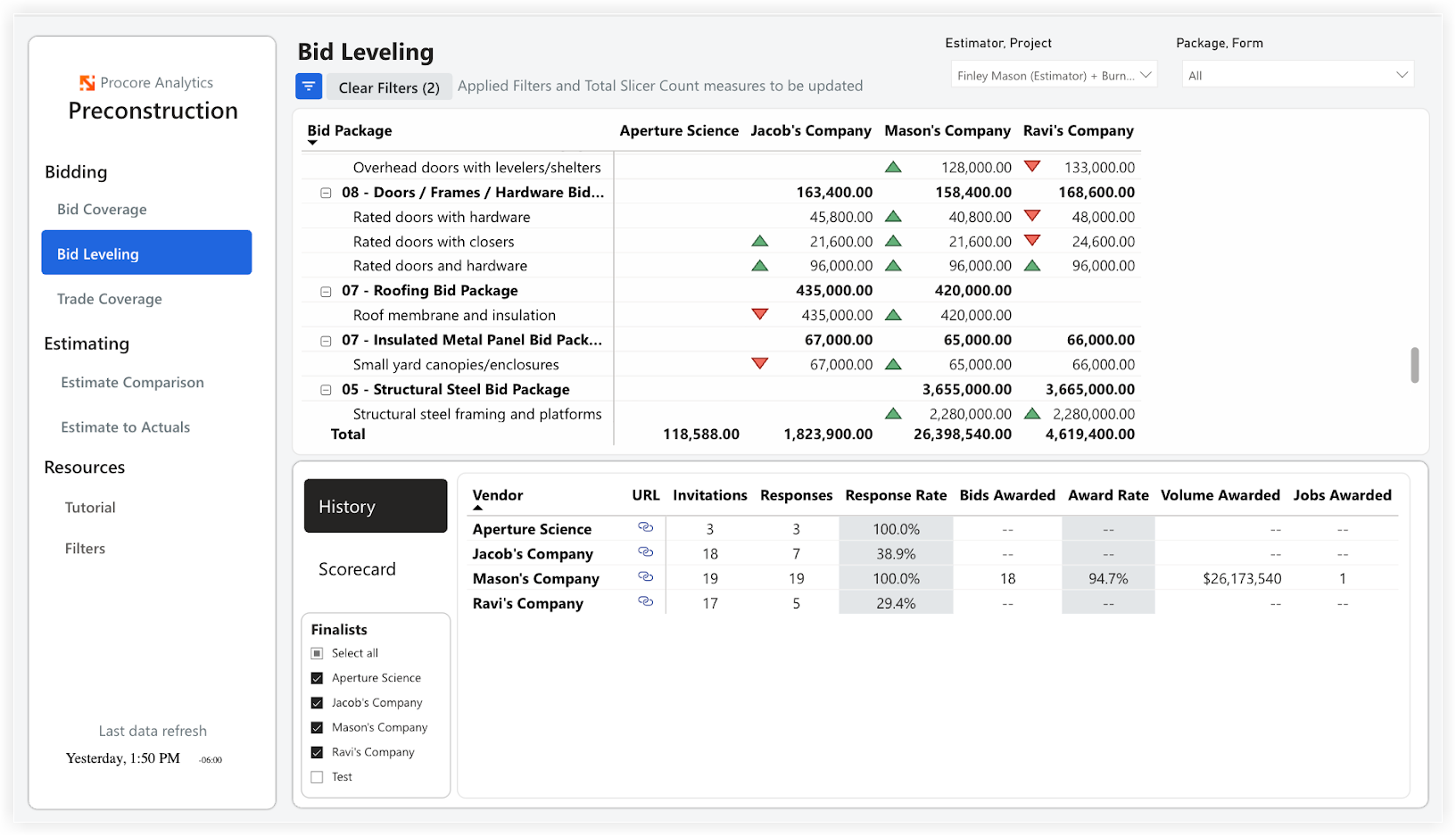Click the green increase triangle beside Mason's 40,800 bid
The height and width of the screenshot is (836, 1456).
pos(894,216)
